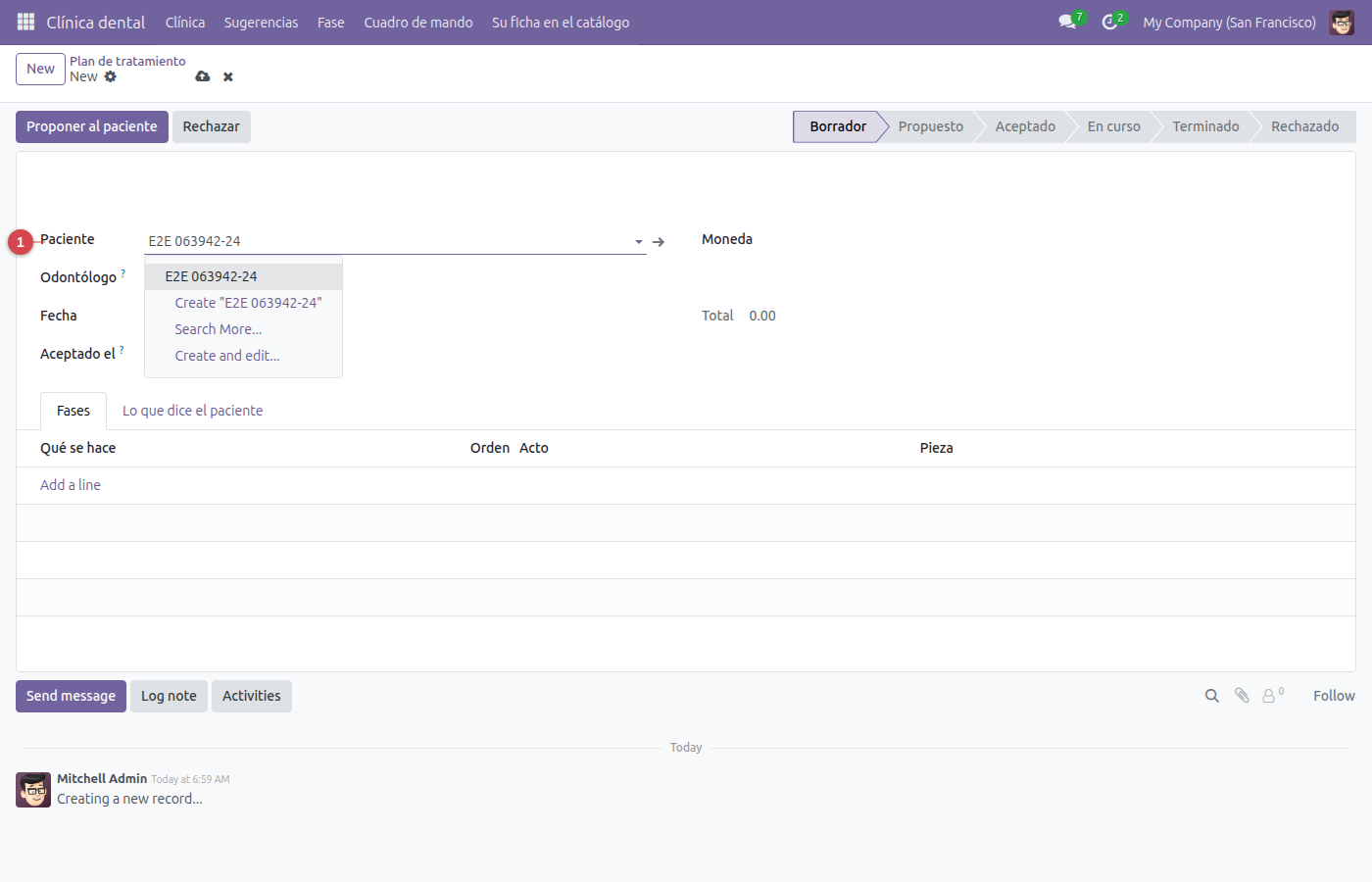Show followers list user icon
The image size is (1372, 882).
click(x=1269, y=696)
